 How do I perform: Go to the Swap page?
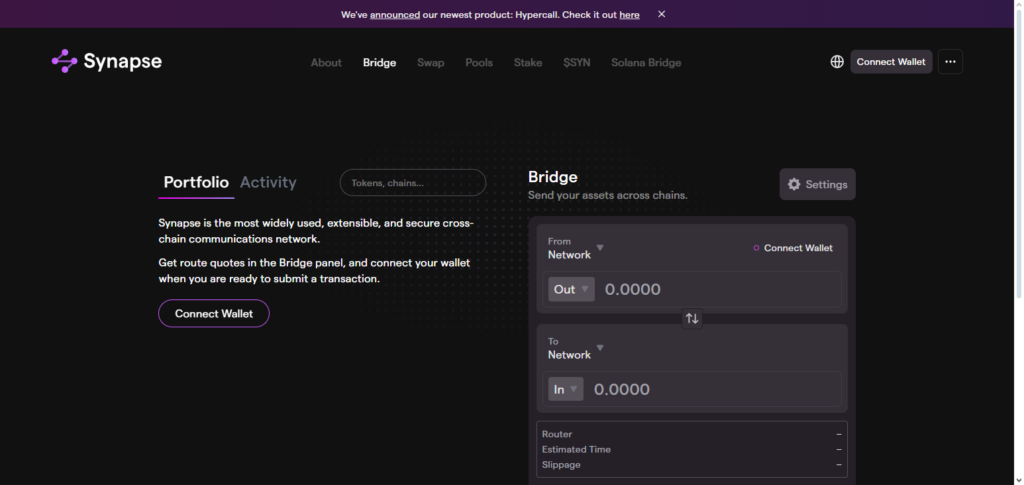tap(430, 62)
